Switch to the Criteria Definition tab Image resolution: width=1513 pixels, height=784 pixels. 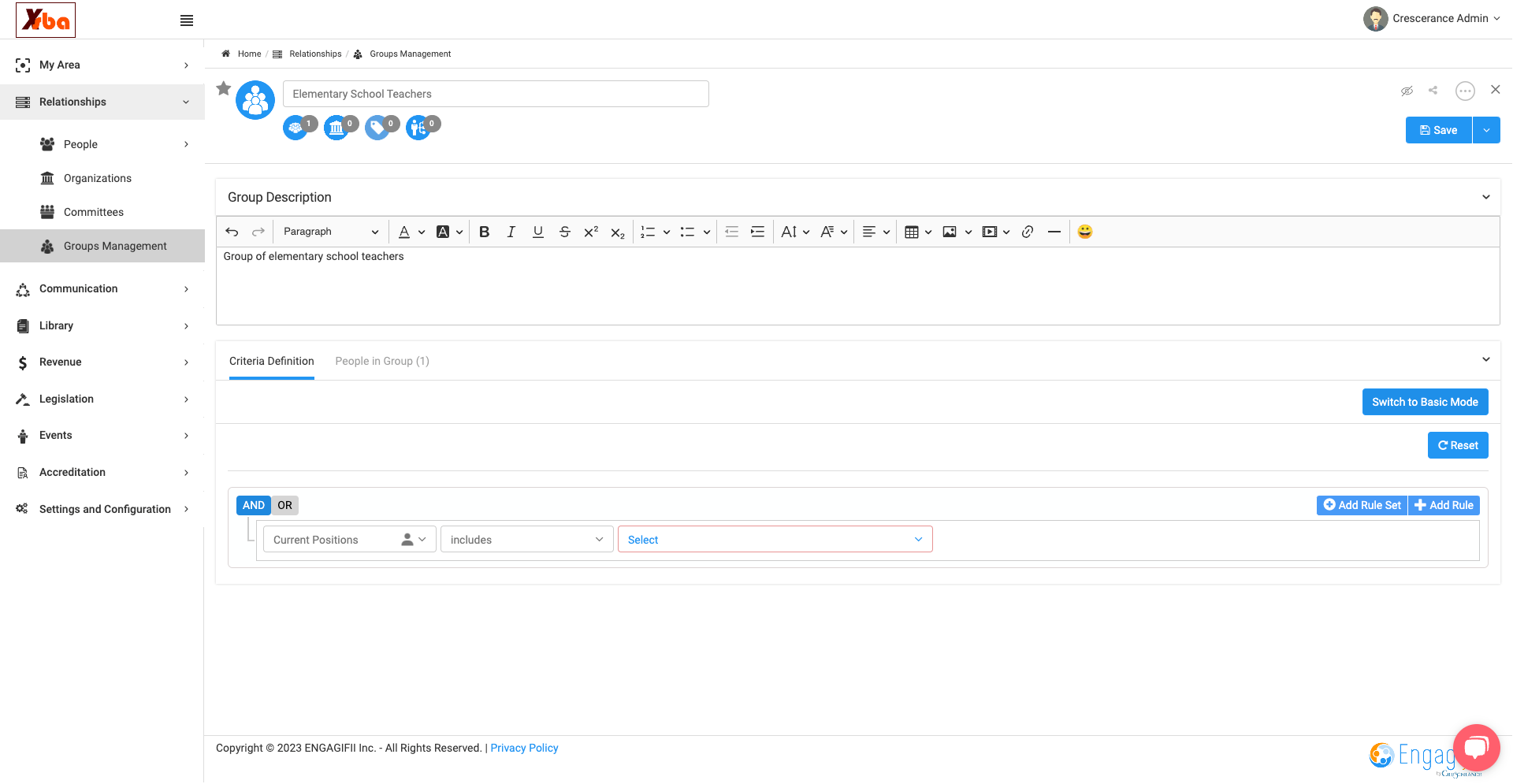272,361
